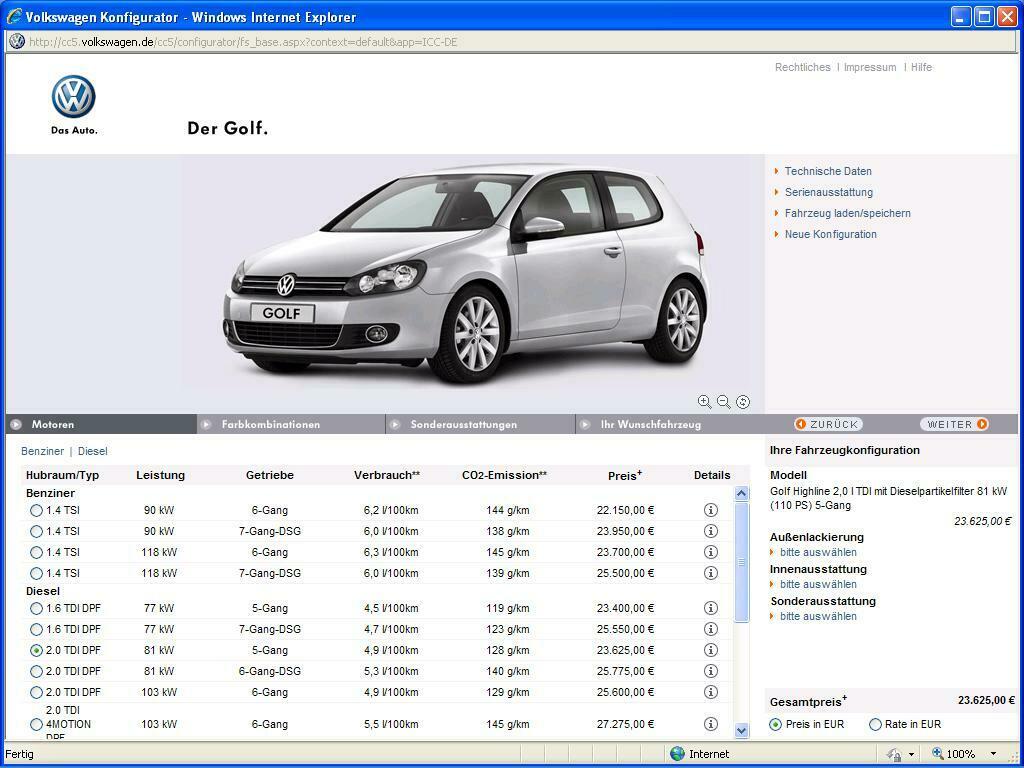Select 1.4 TSI 118 kW 7-Gang-DSG engine
Image resolution: width=1024 pixels, height=768 pixels.
[37, 573]
